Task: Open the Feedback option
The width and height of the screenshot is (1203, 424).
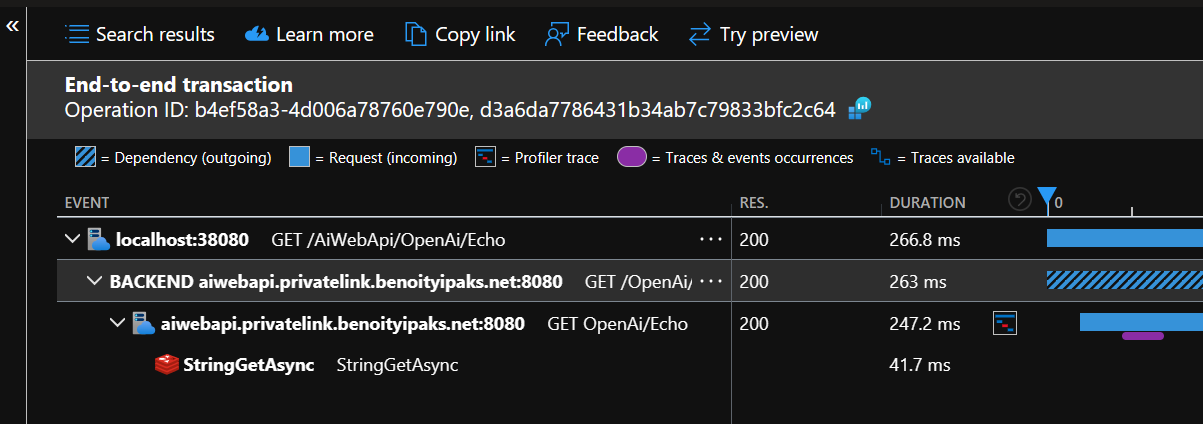Action: coord(601,34)
